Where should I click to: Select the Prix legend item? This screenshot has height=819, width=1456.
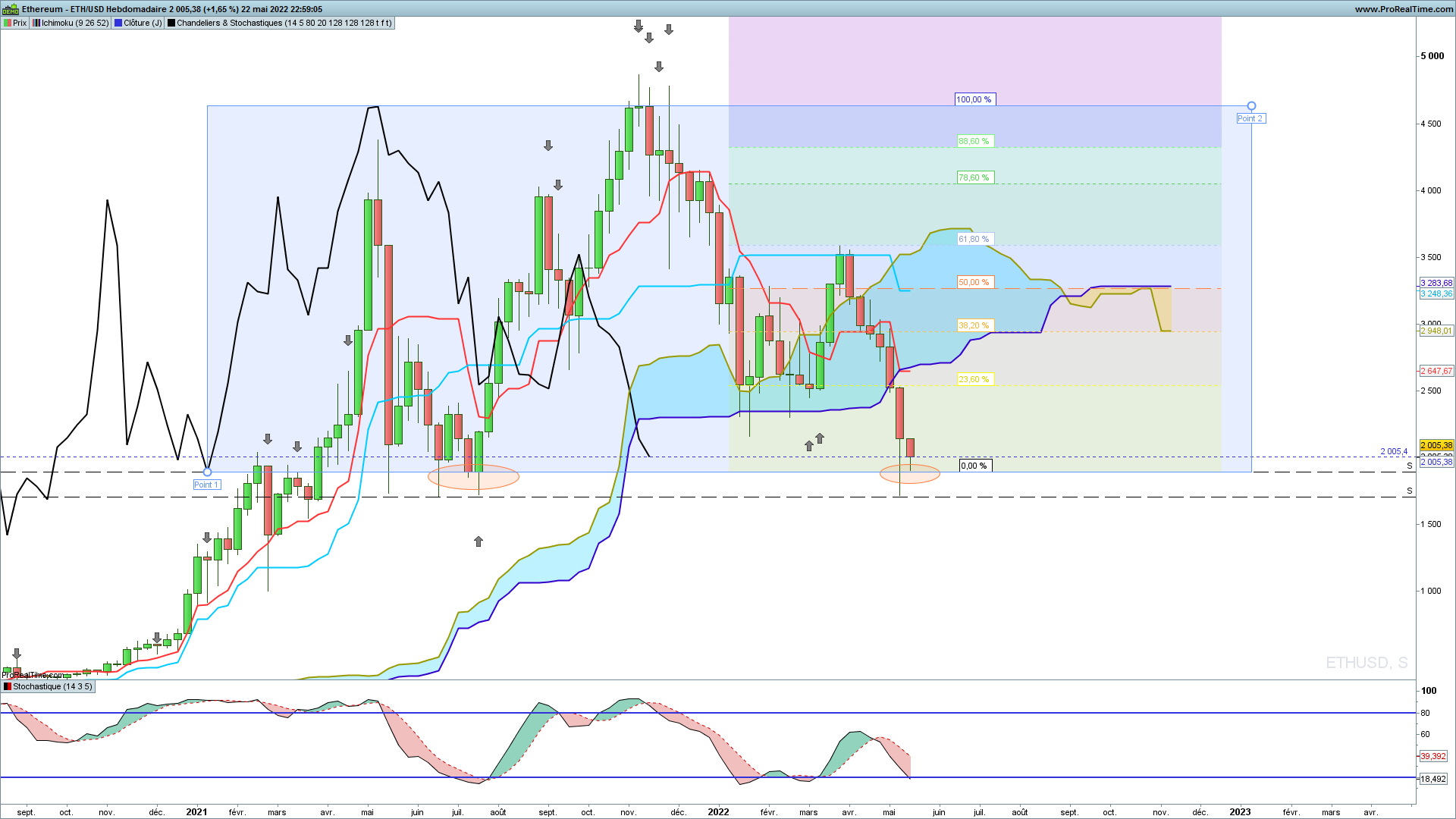pyautogui.click(x=15, y=23)
